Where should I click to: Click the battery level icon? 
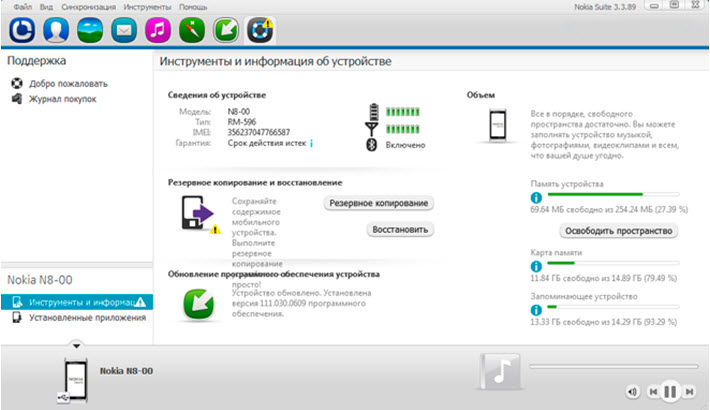click(374, 112)
